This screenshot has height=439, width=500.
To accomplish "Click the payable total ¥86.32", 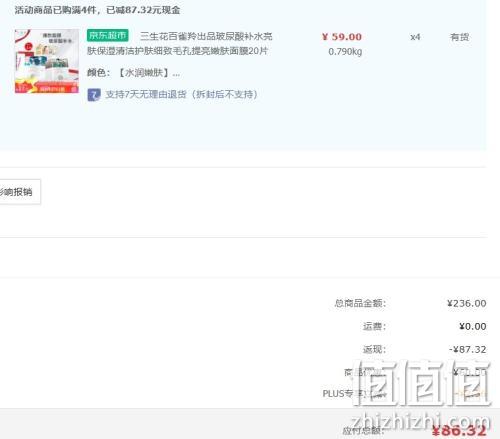I will [x=459, y=431].
